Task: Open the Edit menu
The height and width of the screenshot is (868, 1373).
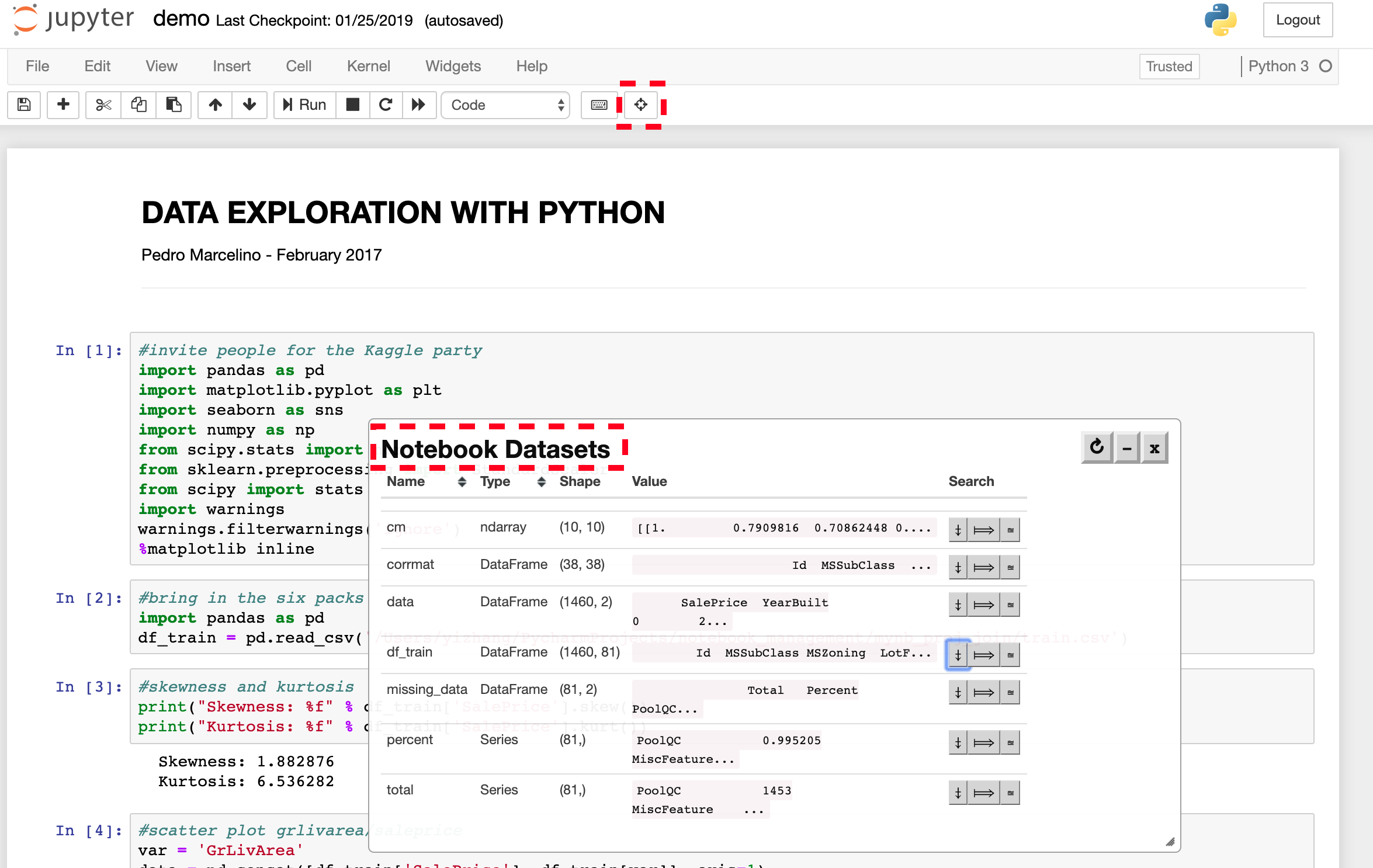Action: 97,66
